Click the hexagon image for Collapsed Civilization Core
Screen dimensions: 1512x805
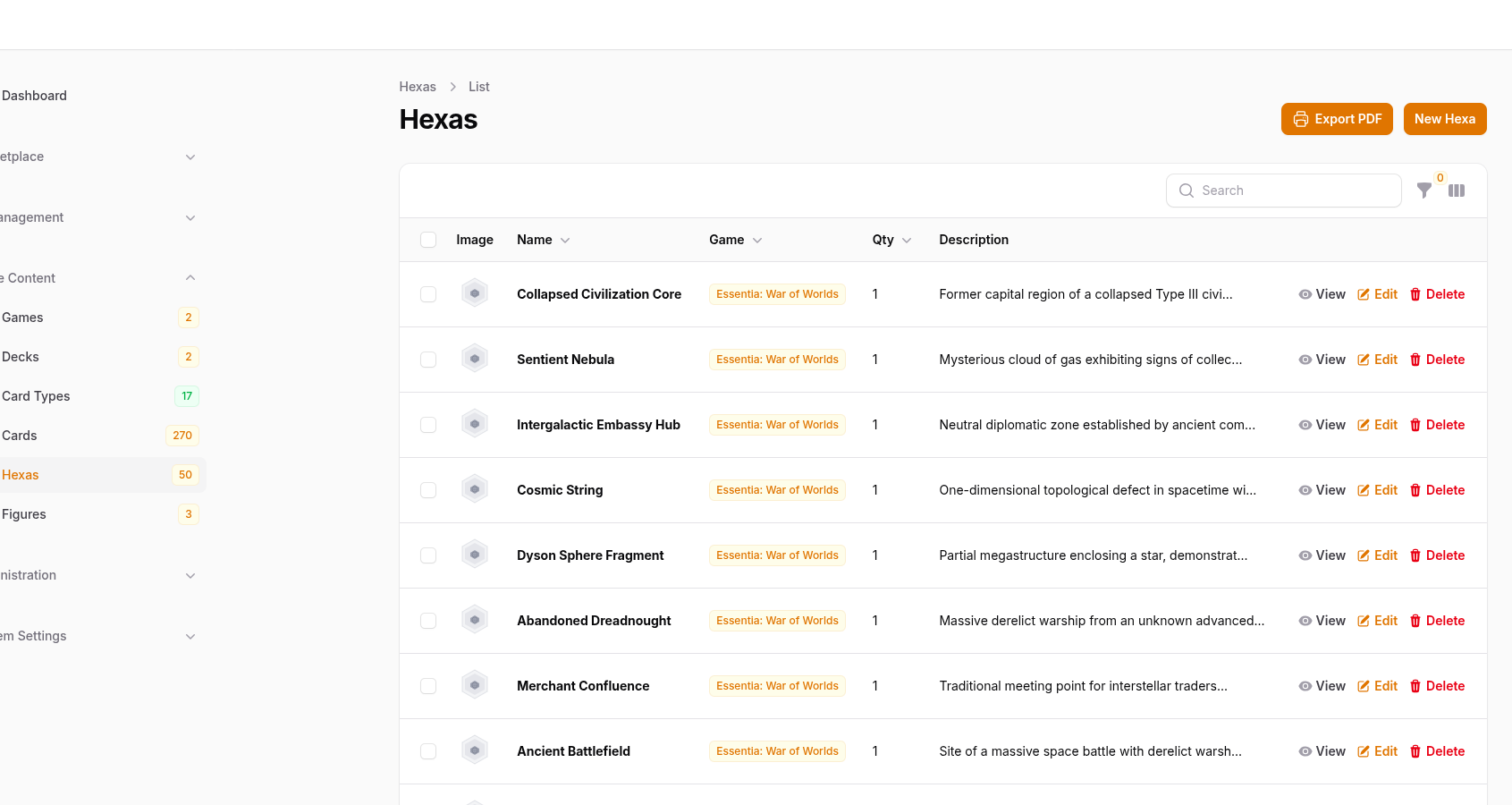[x=475, y=293]
